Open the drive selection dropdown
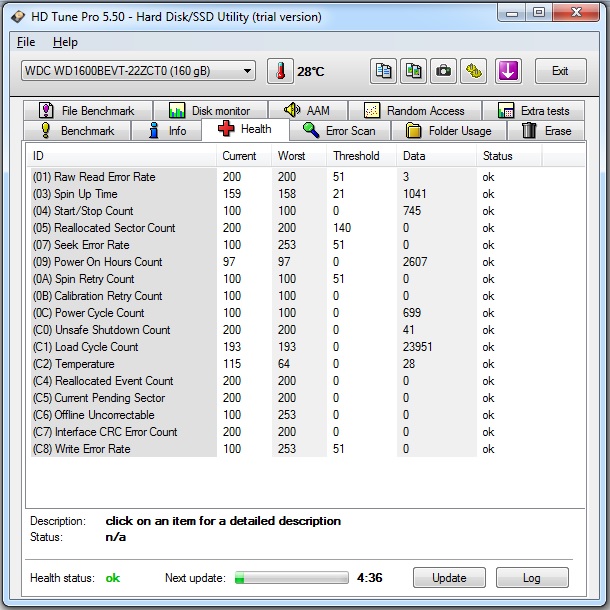The height and width of the screenshot is (610, 610). click(137, 71)
